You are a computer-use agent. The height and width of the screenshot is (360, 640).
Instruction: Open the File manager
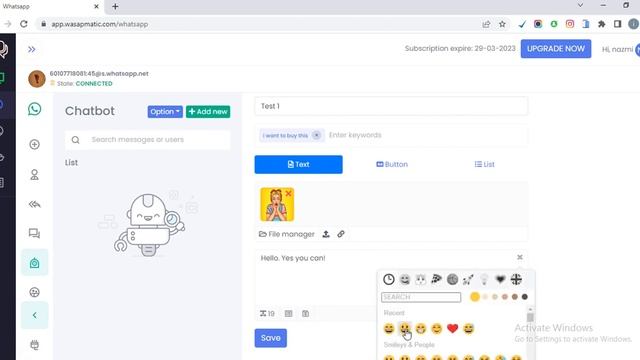tap(287, 234)
